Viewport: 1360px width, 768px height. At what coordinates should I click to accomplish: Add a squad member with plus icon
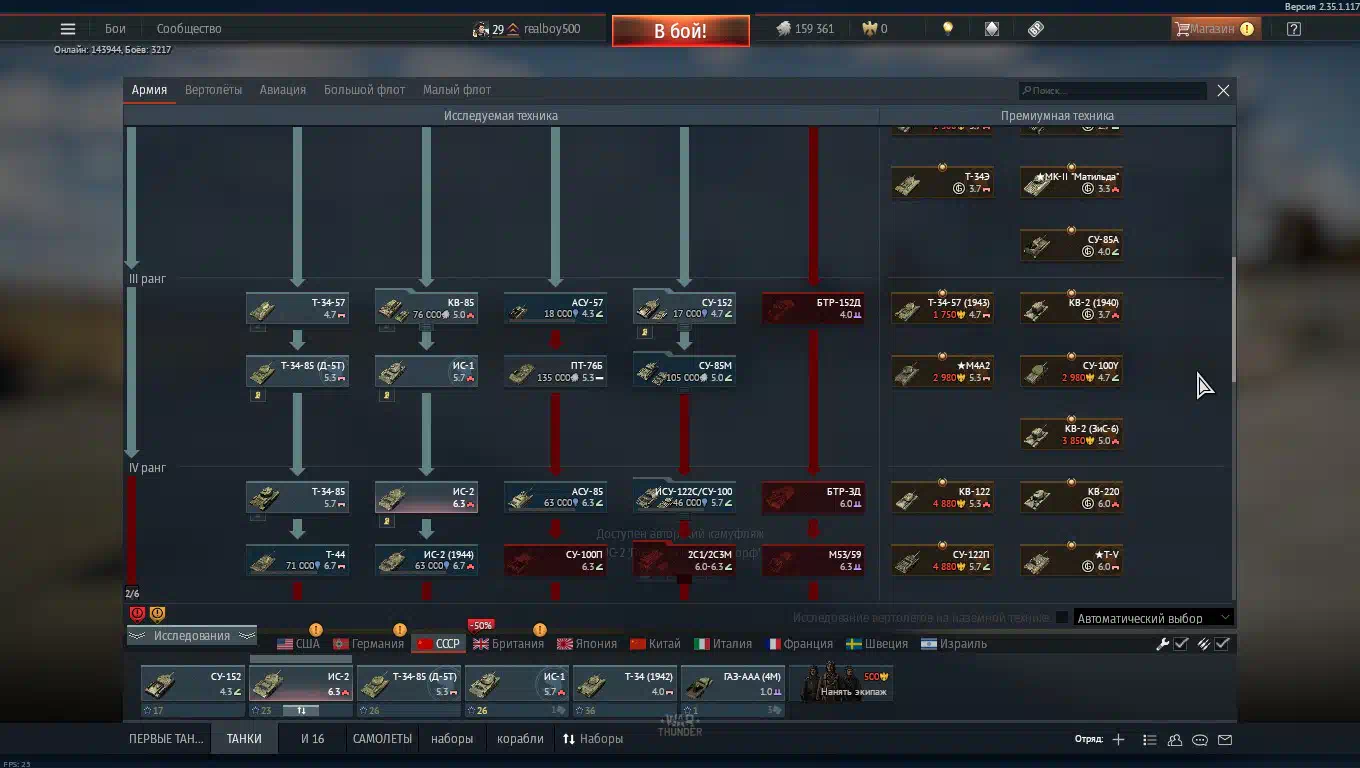coord(1118,740)
